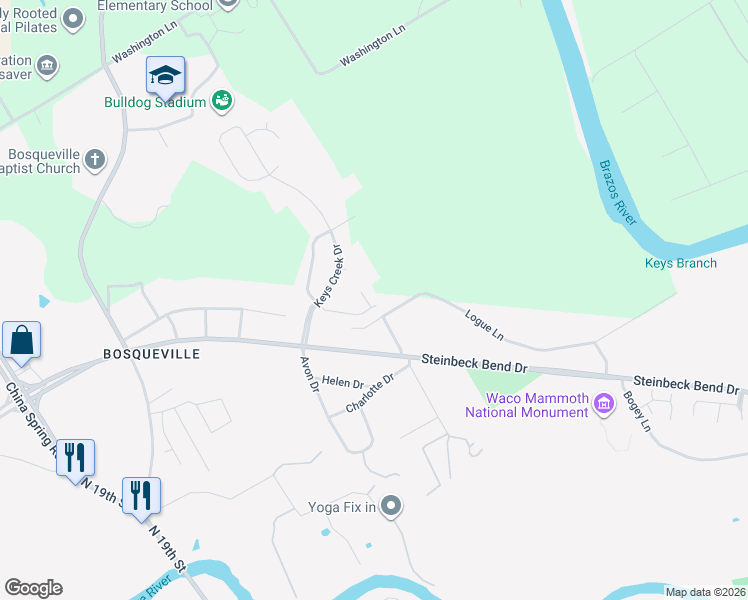
Task: Click the BOSQUEVILLE neighborhood label
Action: click(x=152, y=354)
